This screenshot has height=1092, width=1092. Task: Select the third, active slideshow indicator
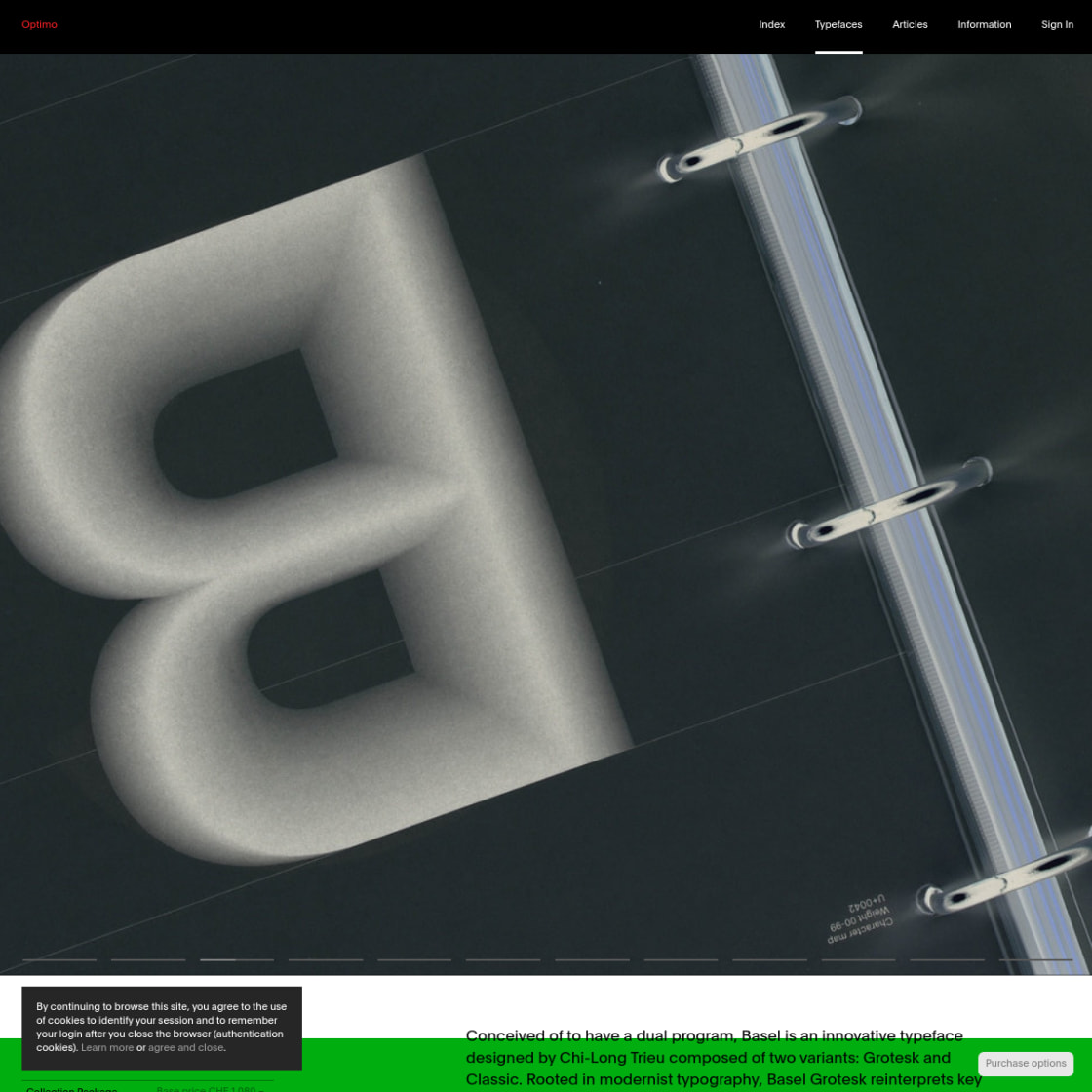tap(237, 959)
